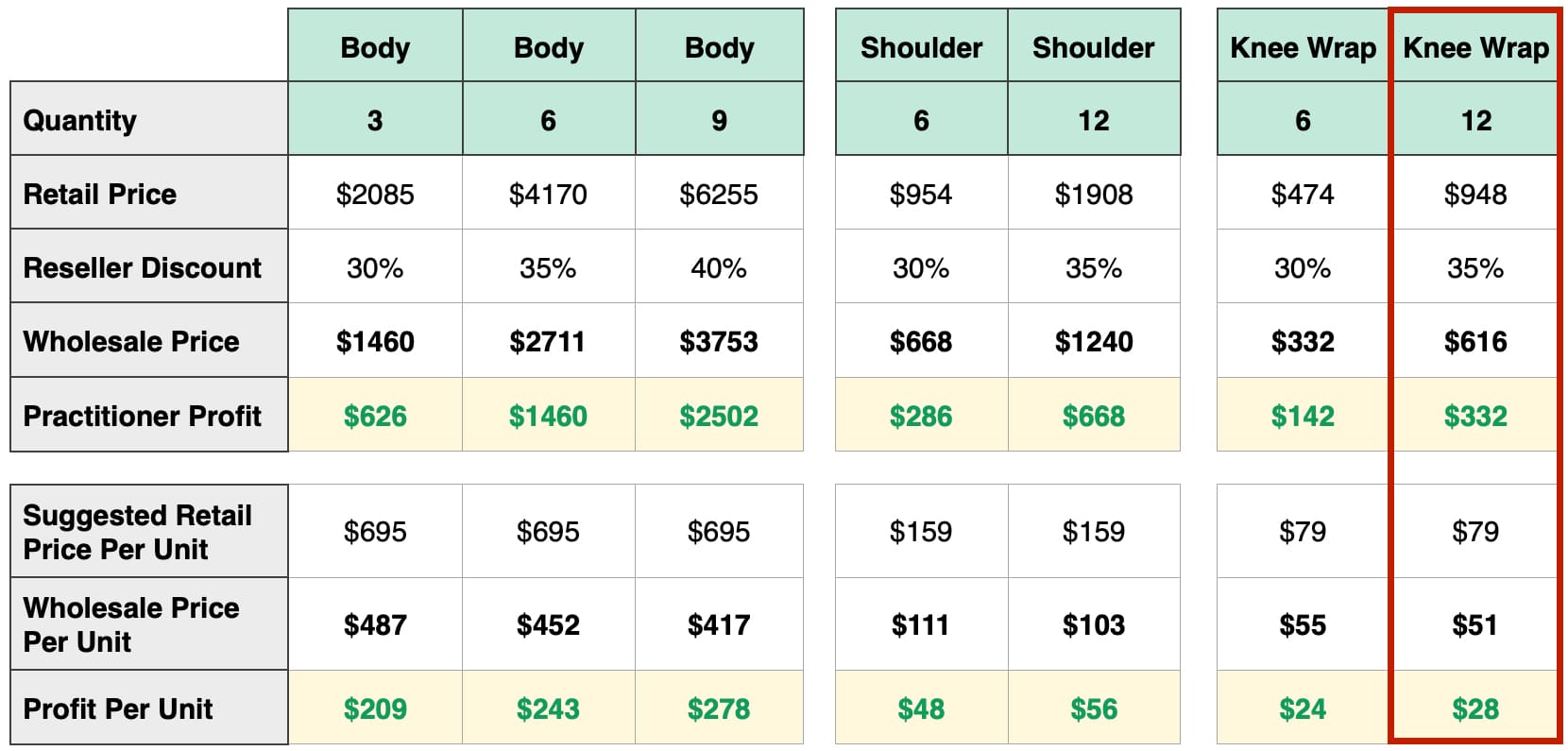The width and height of the screenshot is (1568, 751).
Task: Select the $616 Knee Wrap wholesale cell
Action: tap(1475, 340)
